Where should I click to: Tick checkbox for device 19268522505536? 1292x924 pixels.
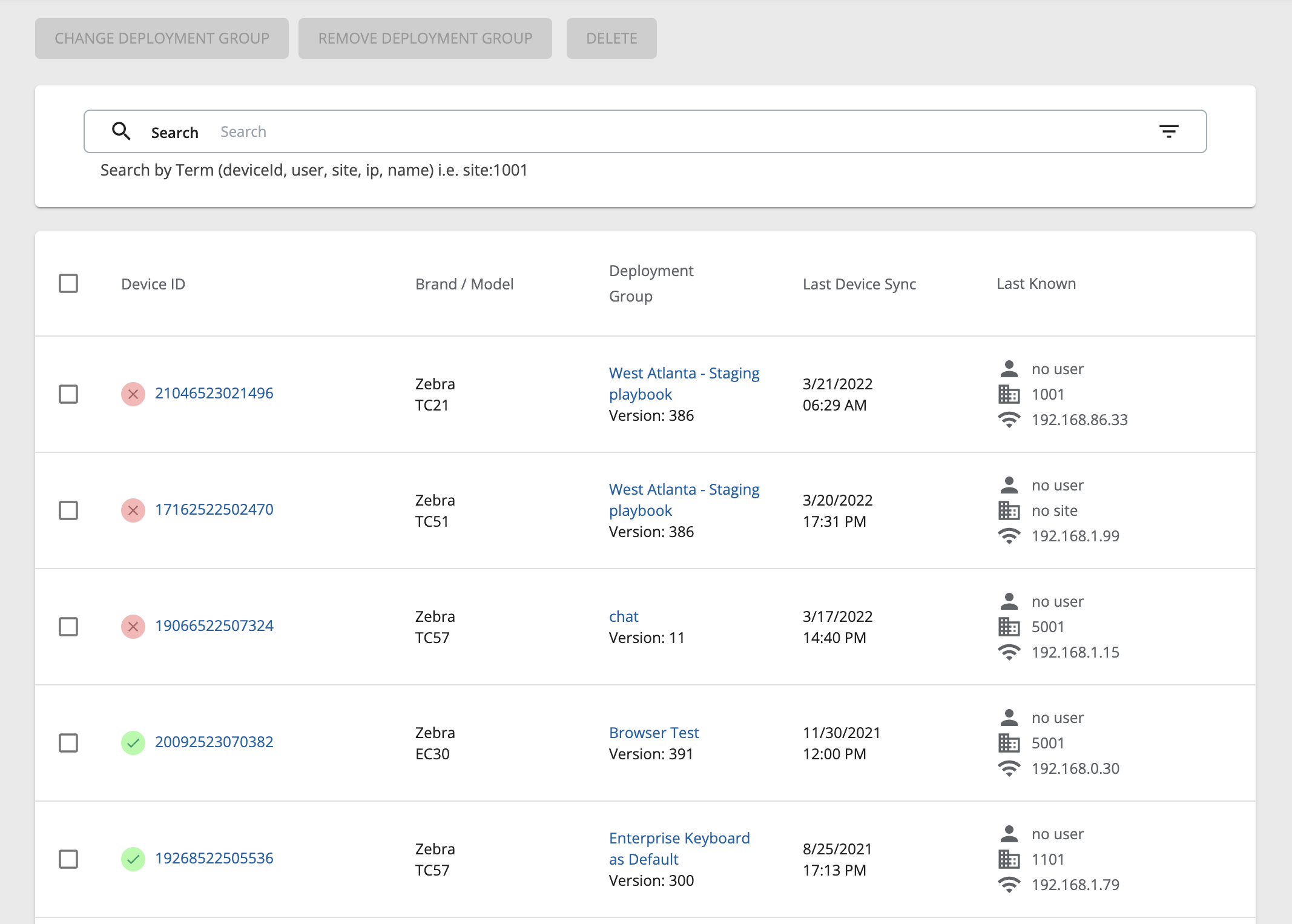pyautogui.click(x=68, y=859)
